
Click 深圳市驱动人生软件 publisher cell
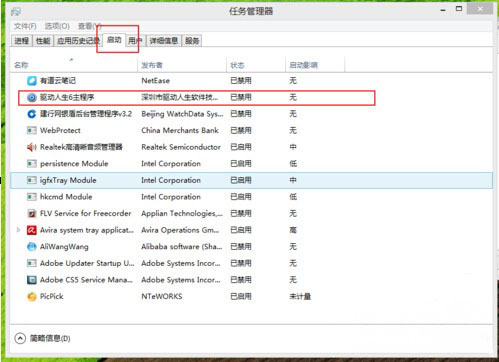[180, 97]
